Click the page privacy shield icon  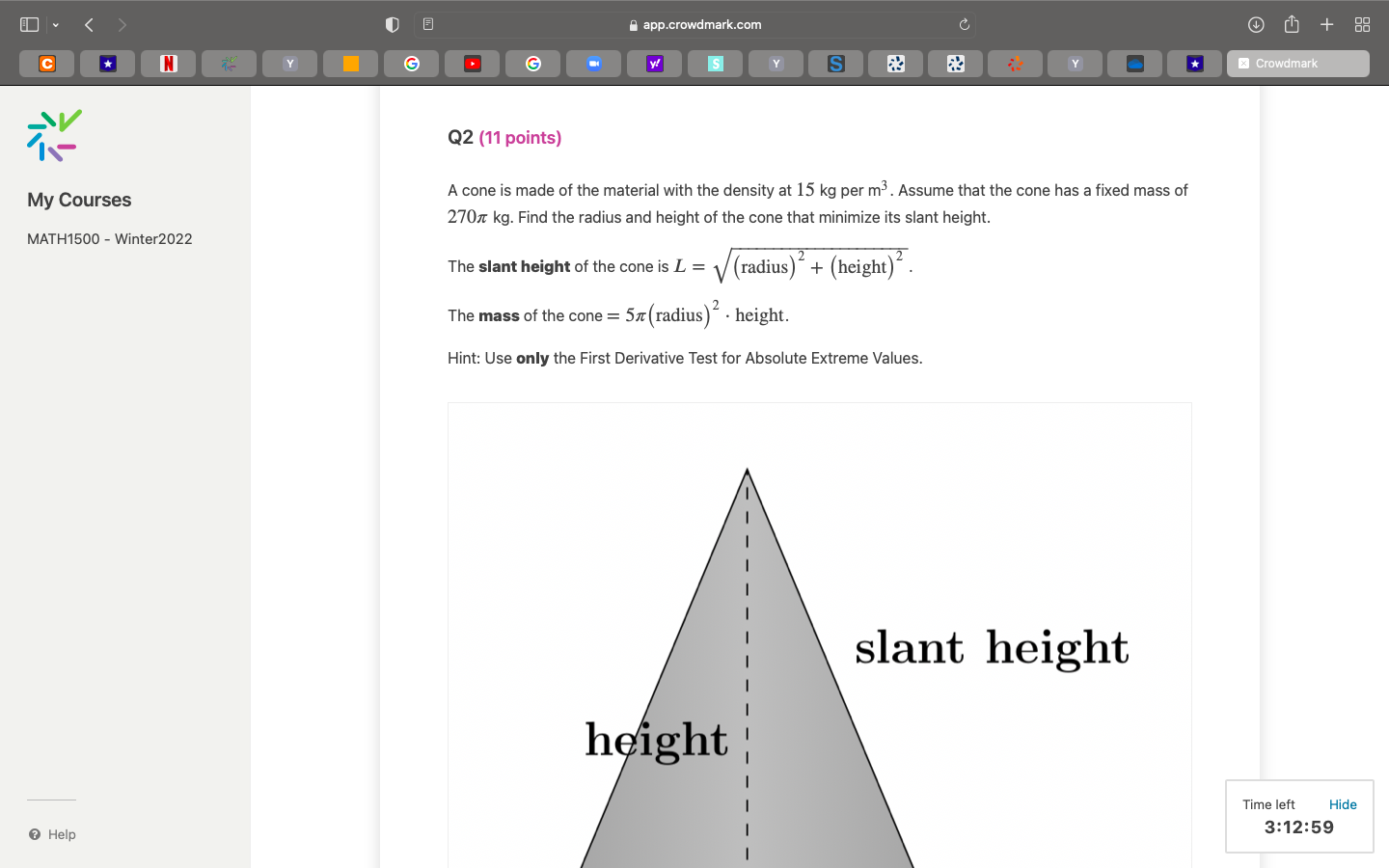pyautogui.click(x=392, y=24)
